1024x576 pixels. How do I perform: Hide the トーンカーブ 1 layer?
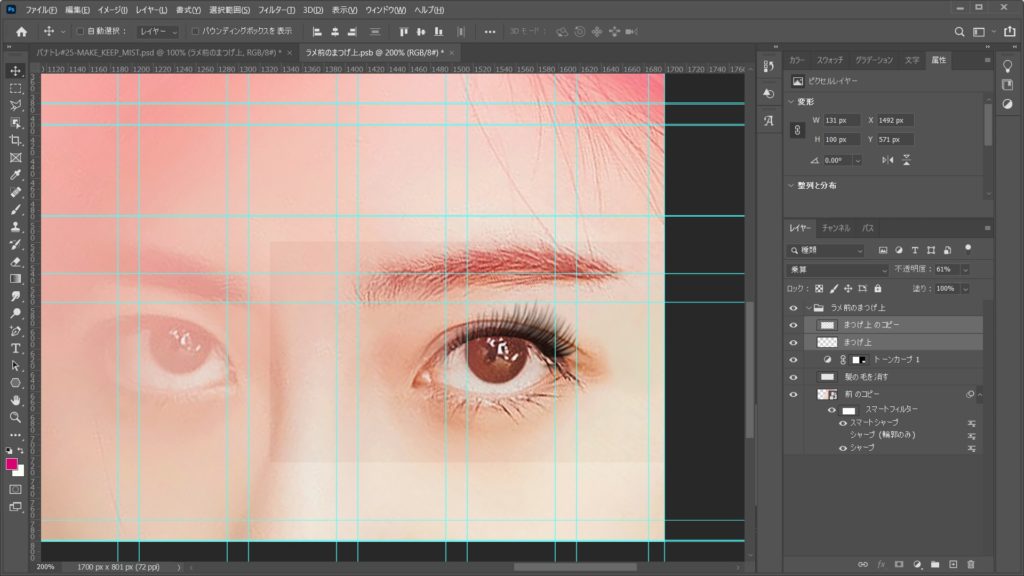coord(793,360)
